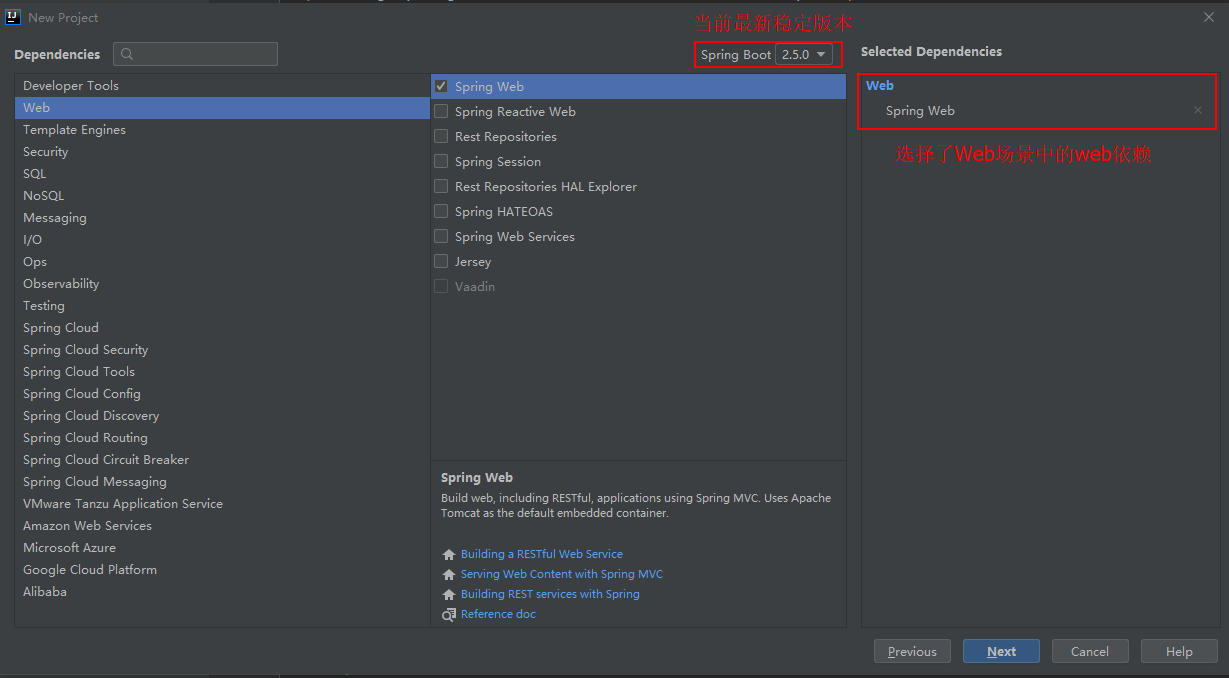Choose the Spring Cloud Tools category
Screen dimensions: 1229x678
[x=222, y=372]
